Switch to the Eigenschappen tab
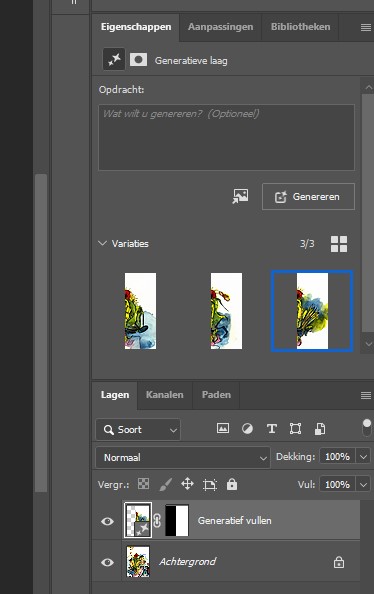This screenshot has width=374, height=594. tap(136, 27)
